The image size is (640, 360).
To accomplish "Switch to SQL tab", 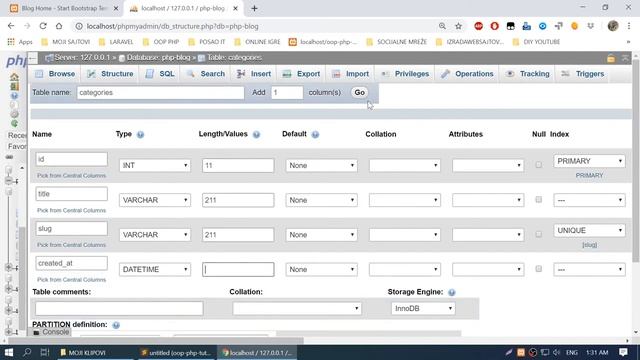I will (160, 74).
